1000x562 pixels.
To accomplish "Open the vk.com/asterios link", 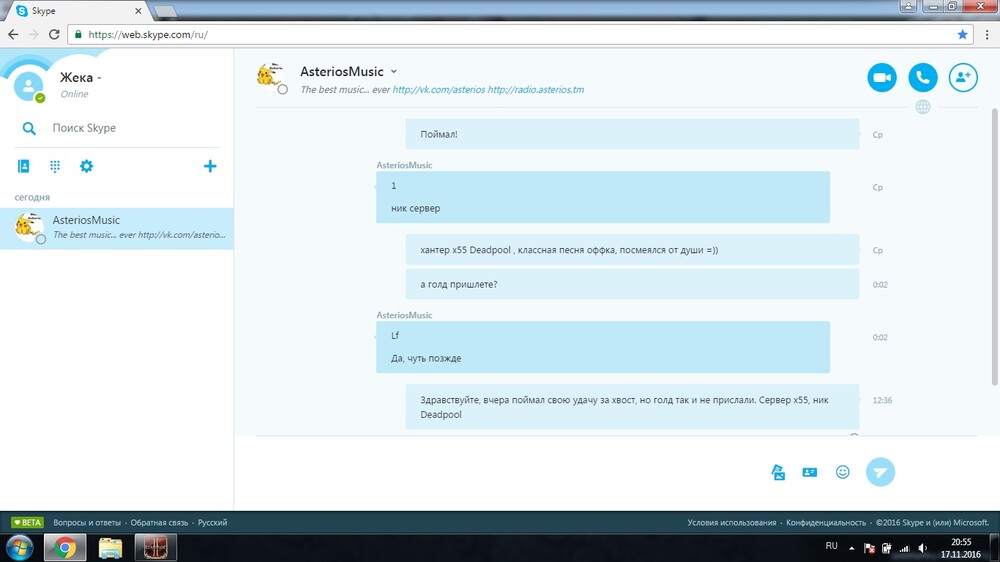I will pyautogui.click(x=439, y=90).
